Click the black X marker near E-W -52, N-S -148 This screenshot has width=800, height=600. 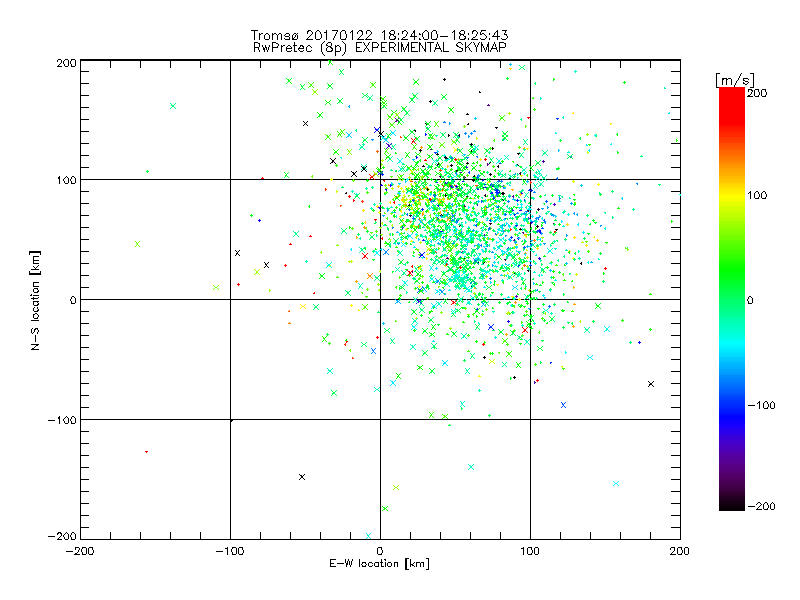[302, 477]
